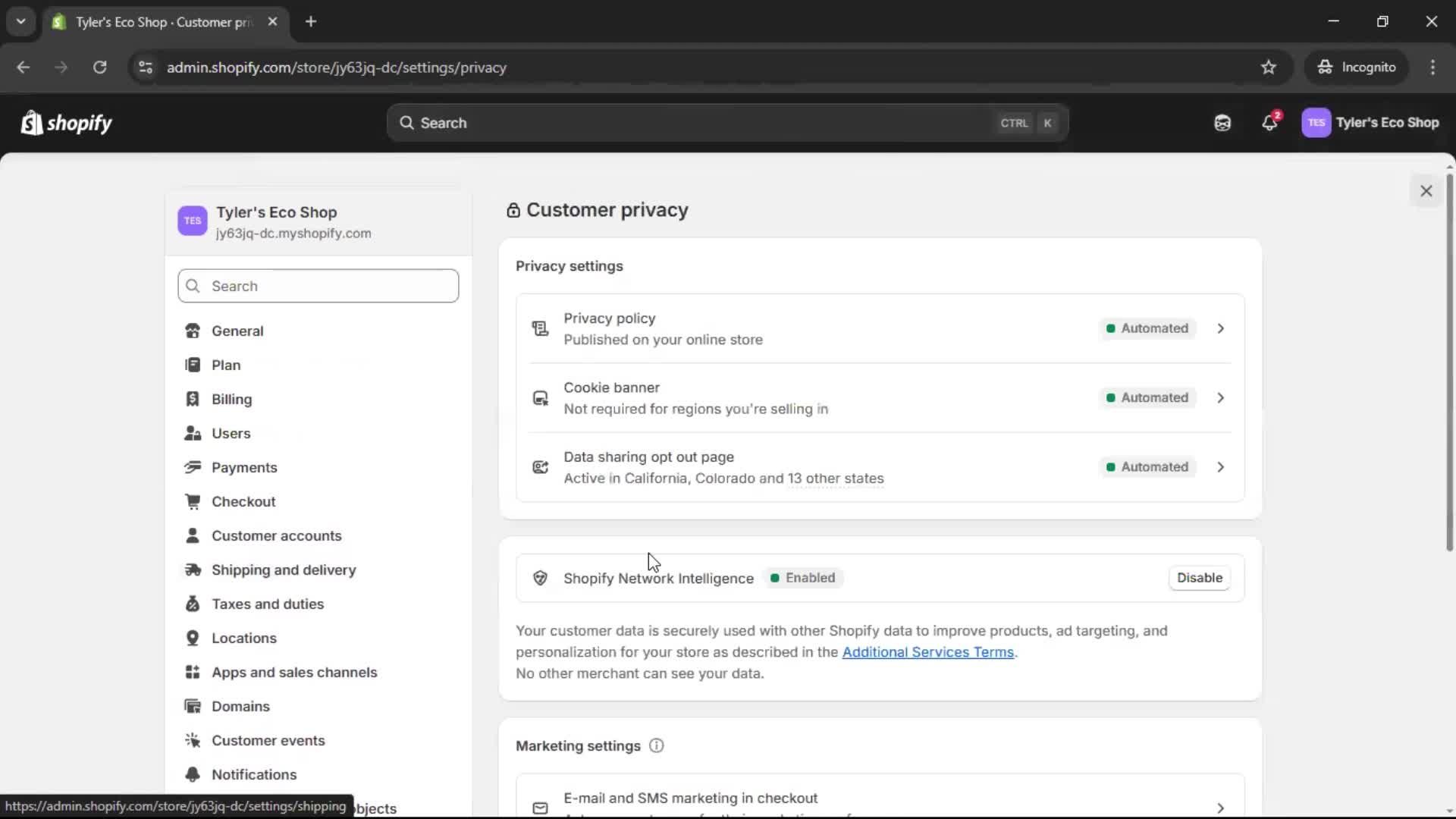Open the notifications bell with 2 alerts
Screen dimensions: 1456x819
pyautogui.click(x=1270, y=123)
